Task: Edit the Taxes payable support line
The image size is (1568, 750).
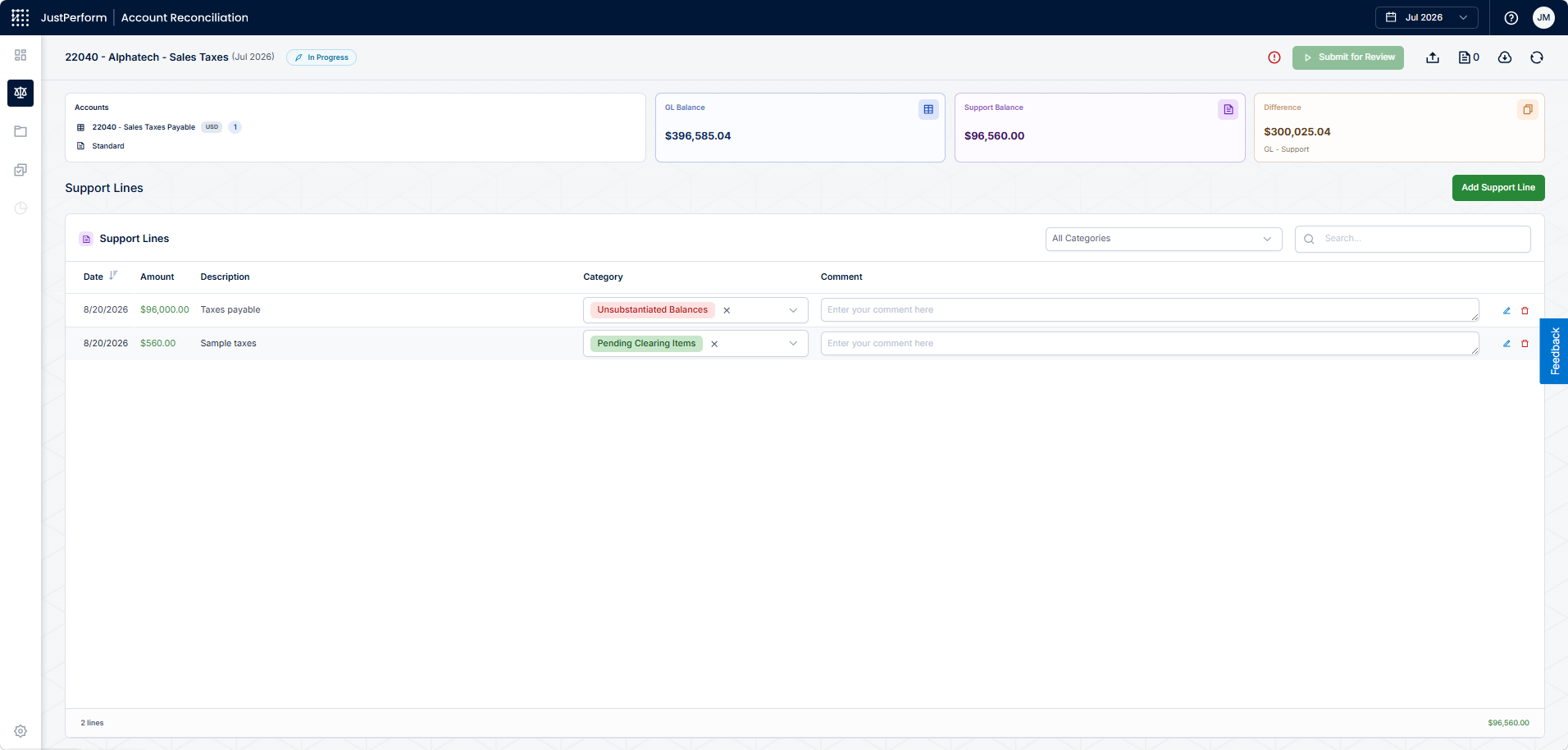Action: (x=1506, y=310)
